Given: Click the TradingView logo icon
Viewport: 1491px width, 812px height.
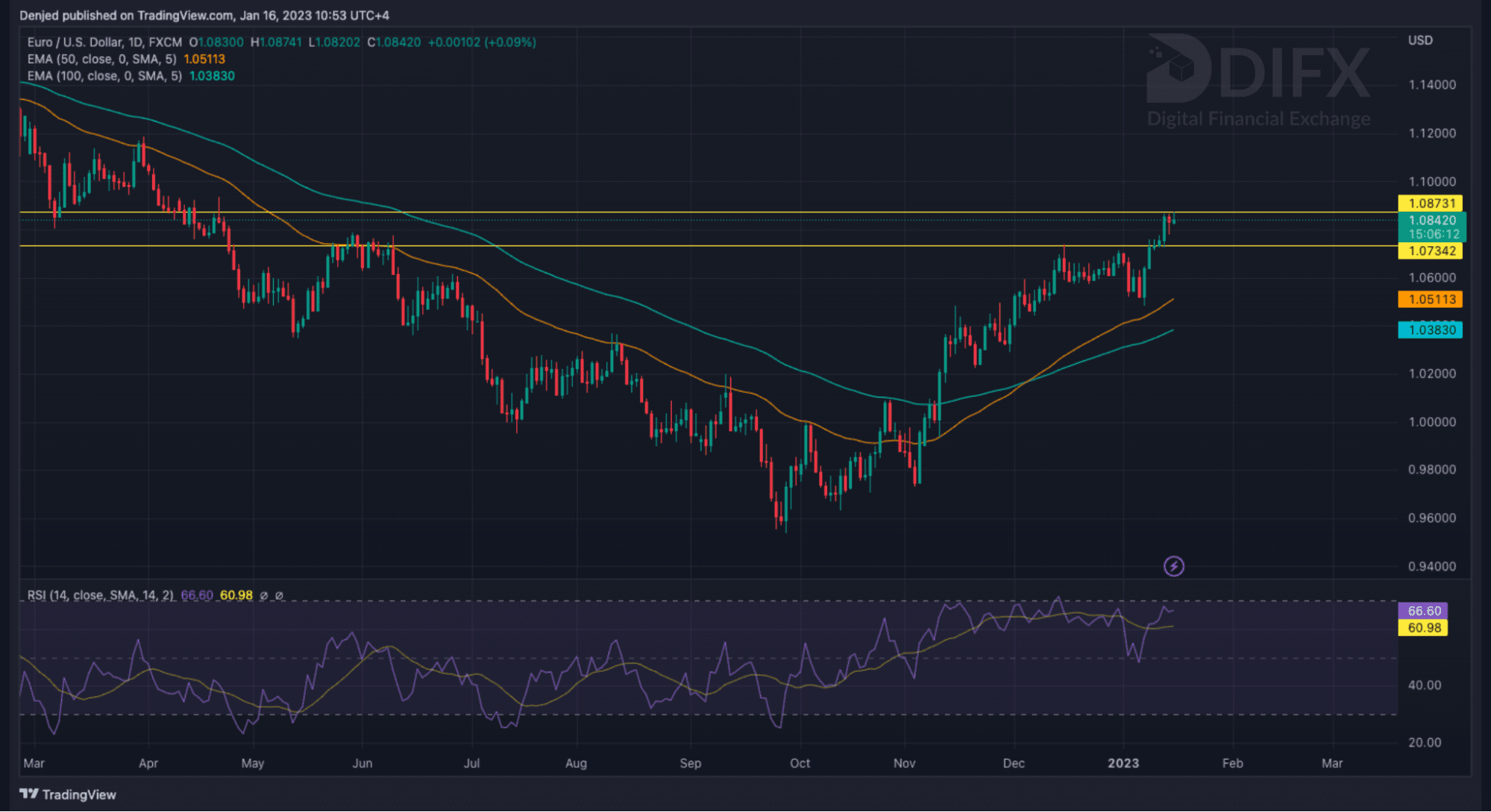Looking at the screenshot, I should 28,794.
